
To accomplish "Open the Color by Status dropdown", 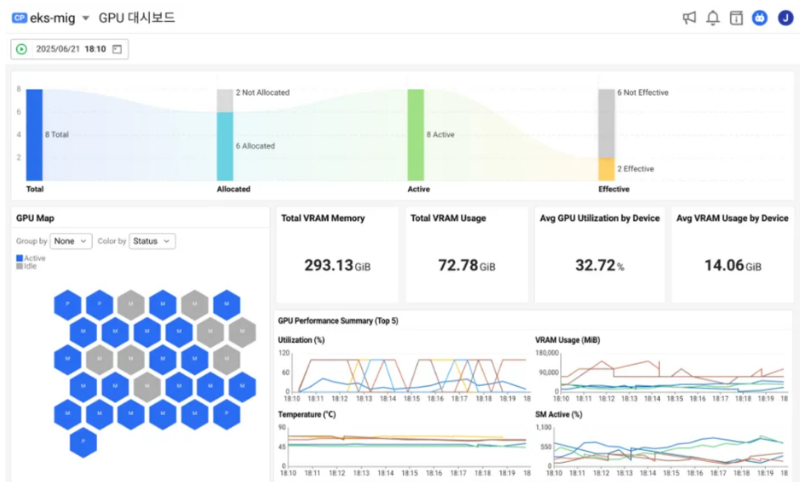I will (152, 241).
